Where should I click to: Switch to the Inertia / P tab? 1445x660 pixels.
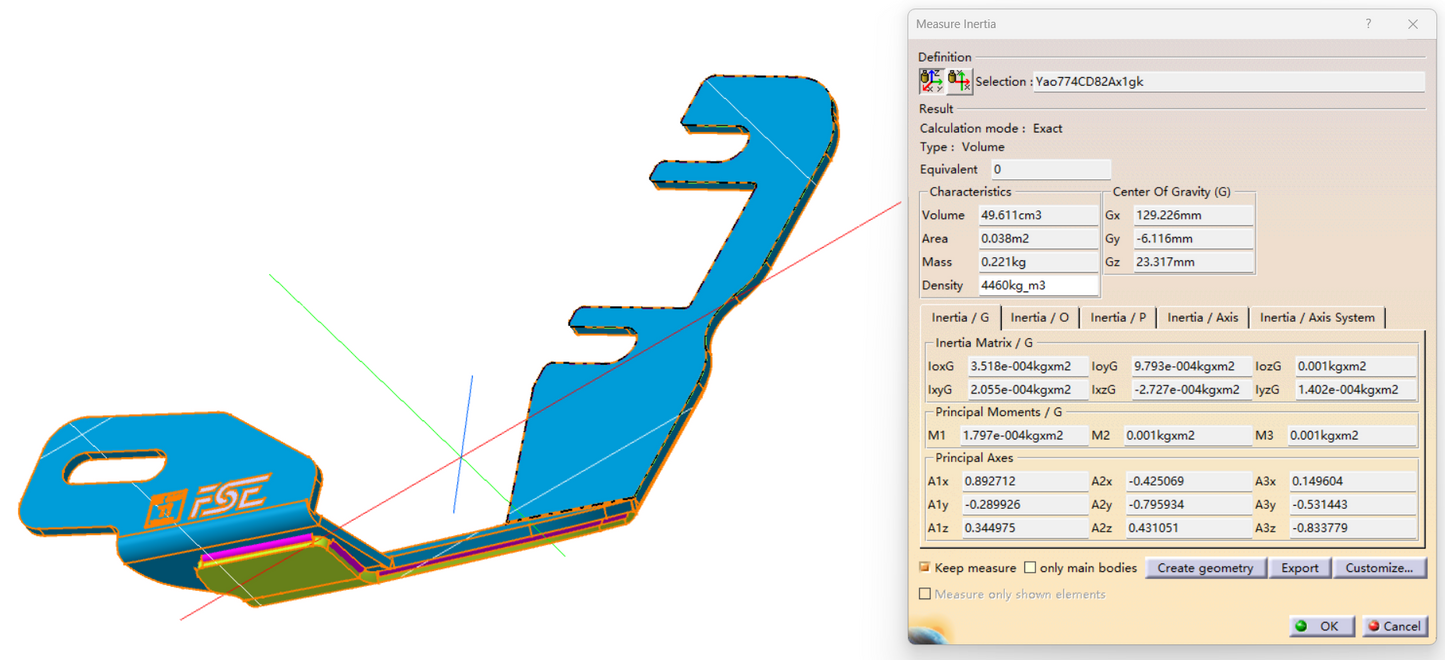pyautogui.click(x=1118, y=317)
